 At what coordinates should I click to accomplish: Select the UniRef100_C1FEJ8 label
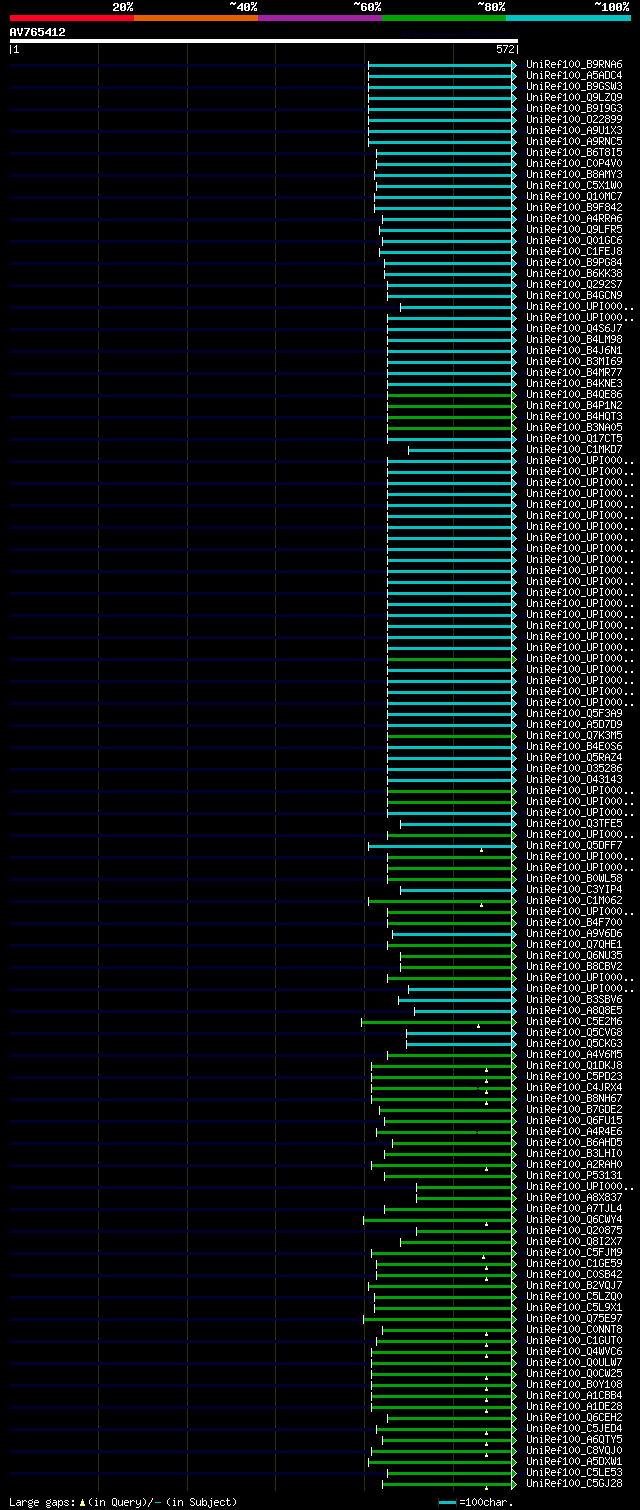(574, 252)
